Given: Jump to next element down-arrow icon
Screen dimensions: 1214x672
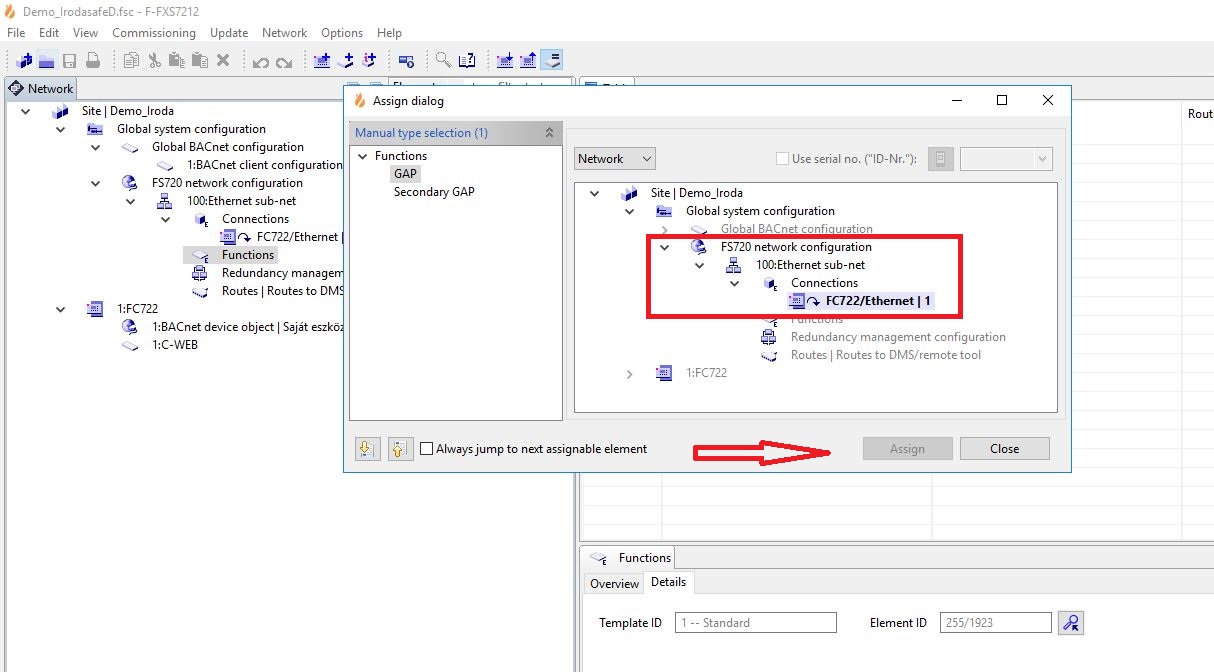Looking at the screenshot, I should tap(367, 449).
